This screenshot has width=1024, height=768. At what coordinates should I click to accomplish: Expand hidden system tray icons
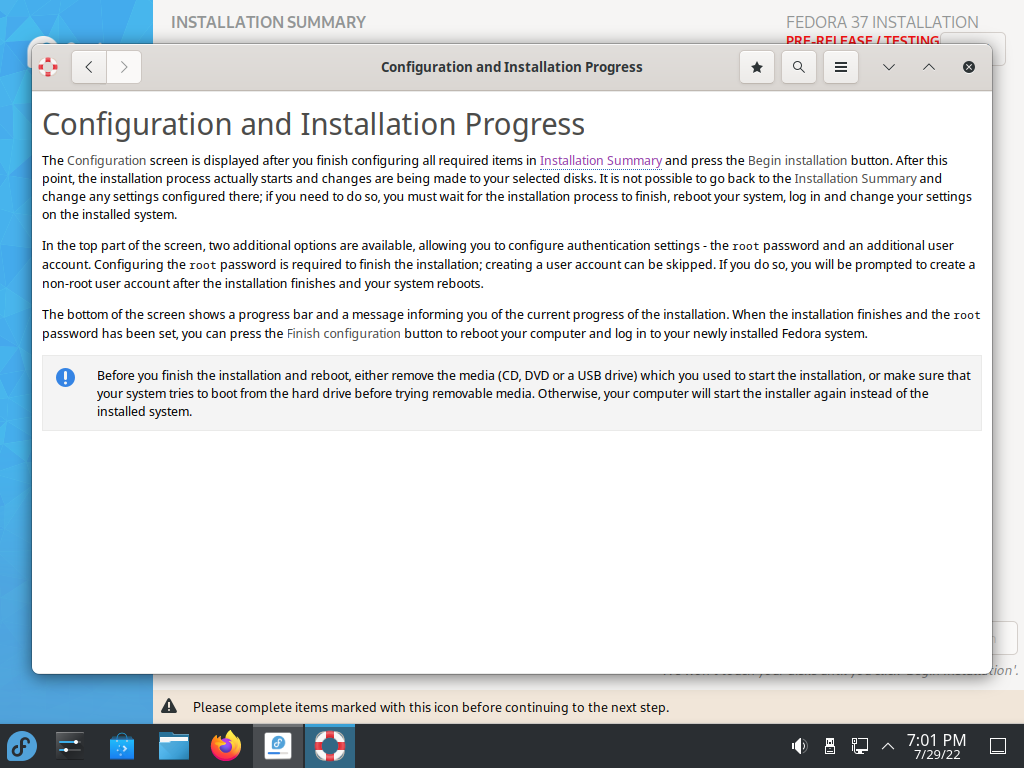pyautogui.click(x=888, y=746)
